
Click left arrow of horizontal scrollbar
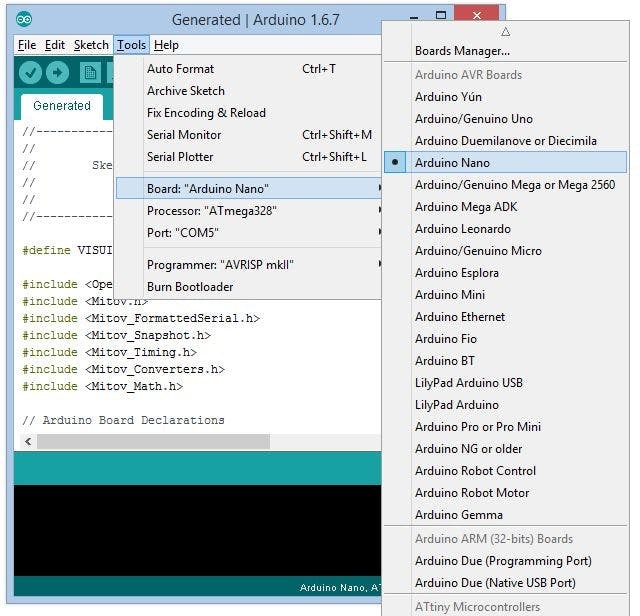click(28, 441)
